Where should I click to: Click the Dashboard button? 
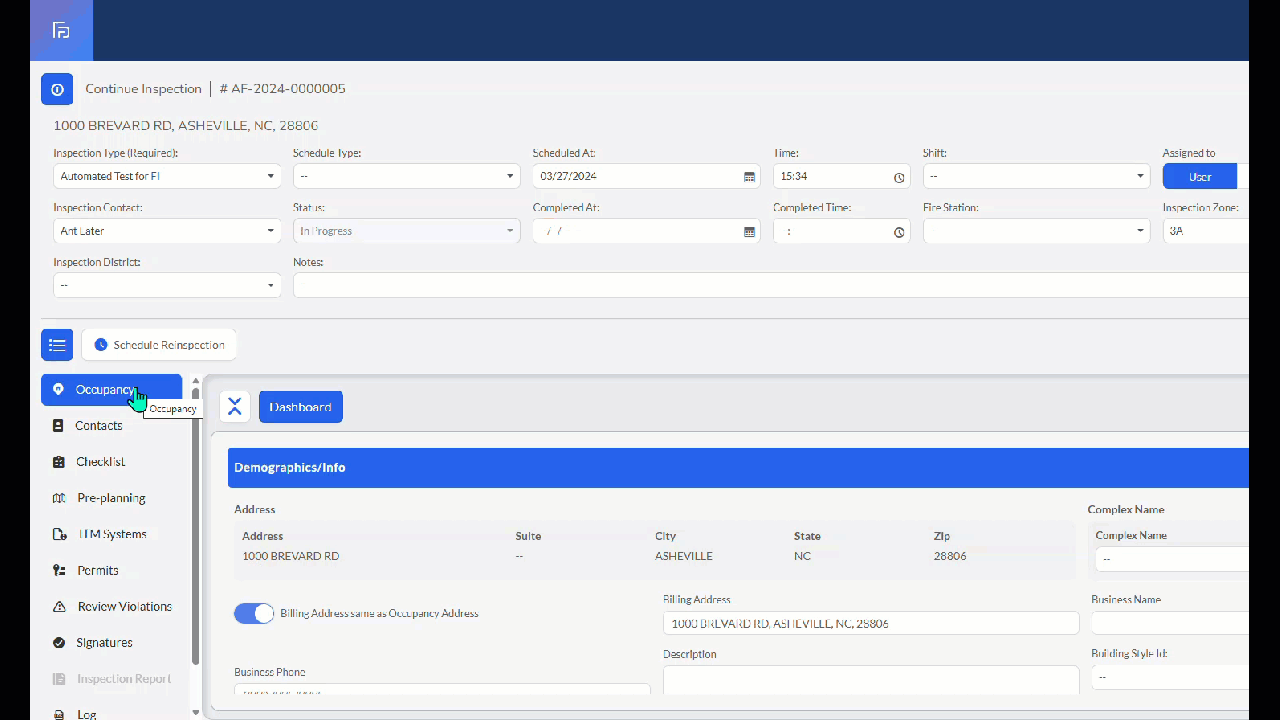(x=301, y=407)
